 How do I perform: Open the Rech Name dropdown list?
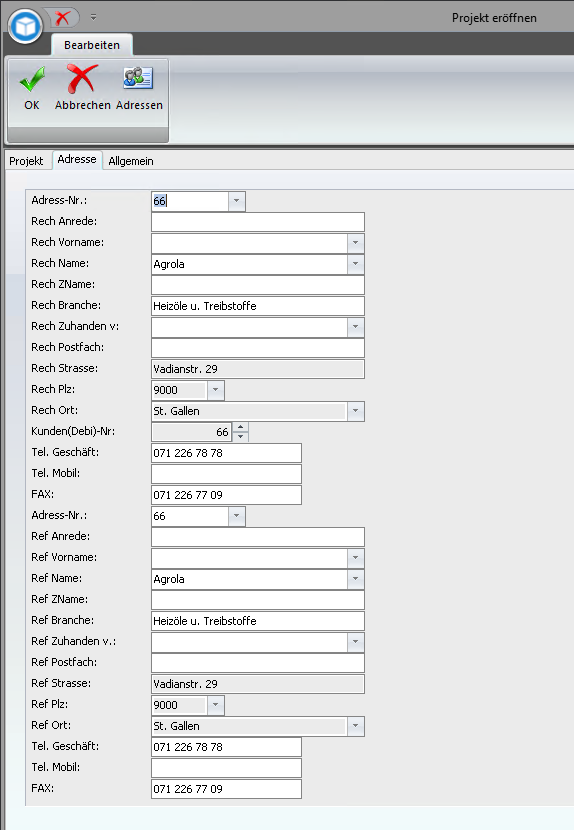[x=355, y=264]
